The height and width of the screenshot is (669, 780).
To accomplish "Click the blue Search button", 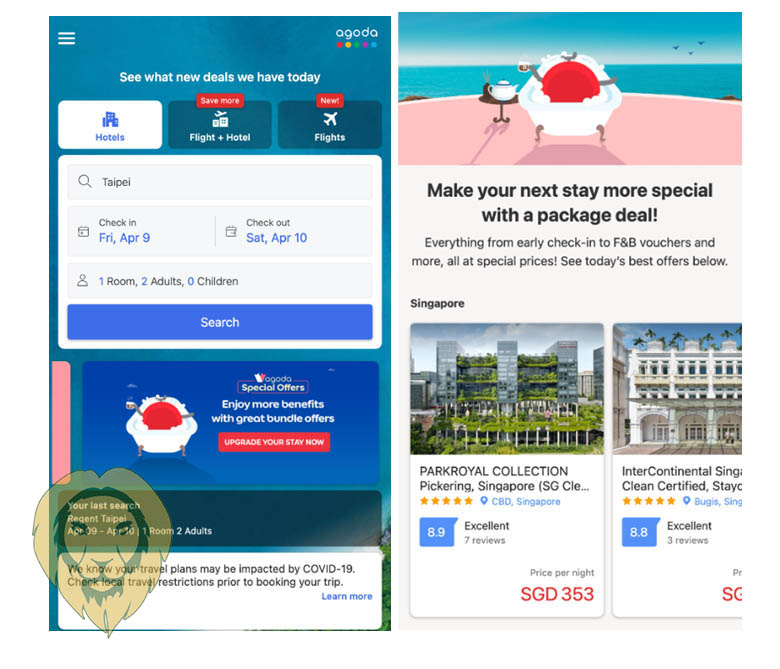I will pyautogui.click(x=220, y=322).
